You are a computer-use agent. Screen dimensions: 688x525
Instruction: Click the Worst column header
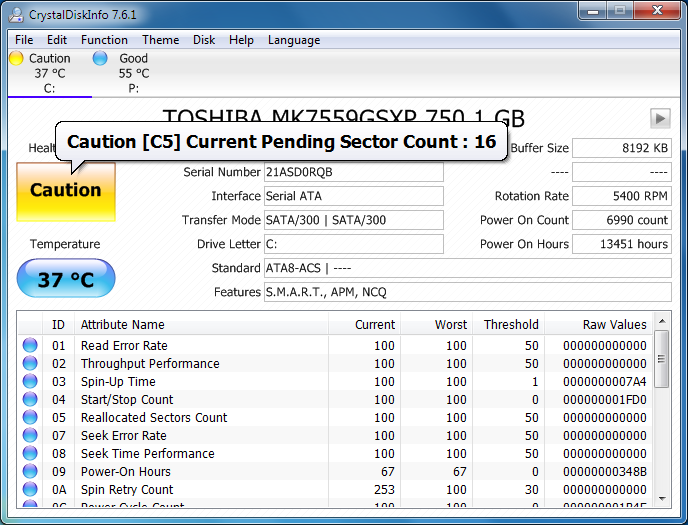[437, 325]
